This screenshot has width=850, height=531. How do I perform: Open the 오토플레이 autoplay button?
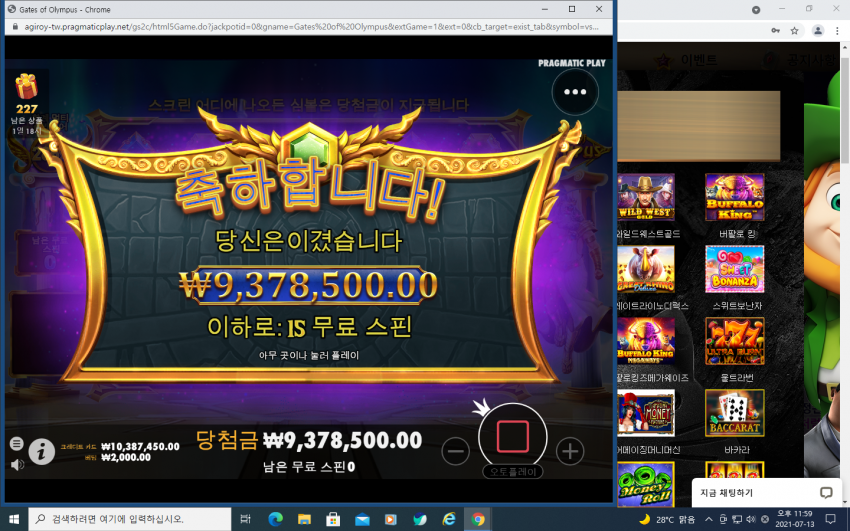click(513, 472)
